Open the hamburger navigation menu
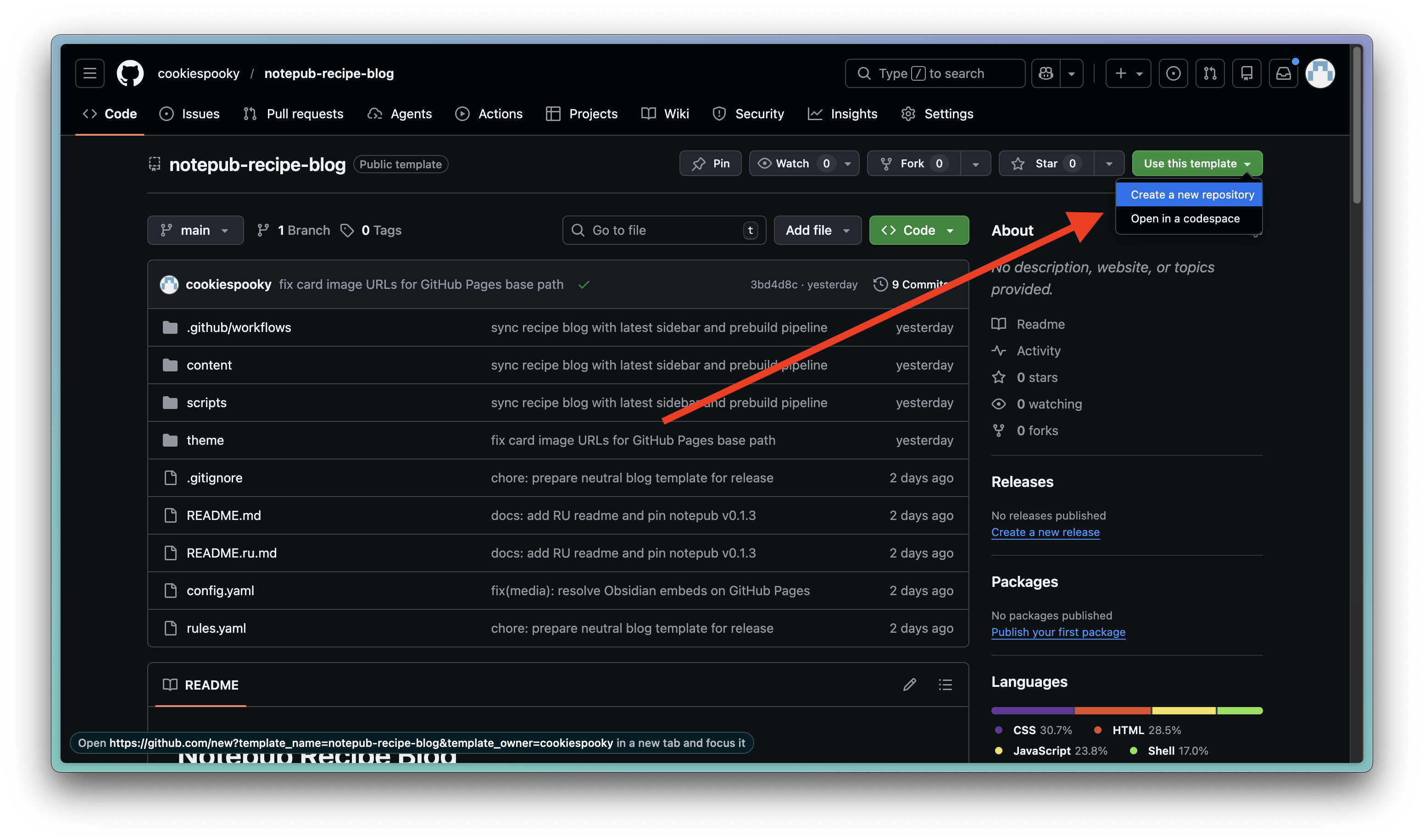This screenshot has height=840, width=1424. click(x=89, y=73)
